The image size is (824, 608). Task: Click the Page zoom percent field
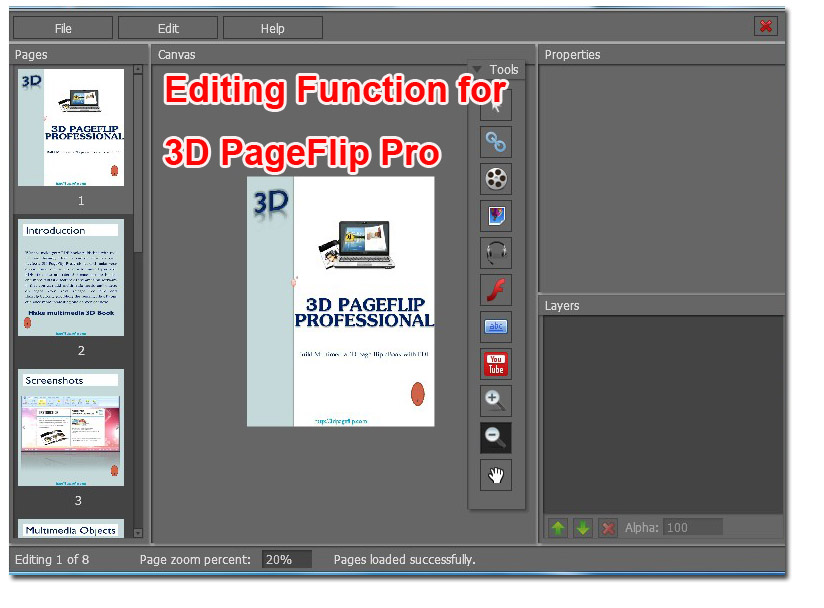(x=287, y=560)
